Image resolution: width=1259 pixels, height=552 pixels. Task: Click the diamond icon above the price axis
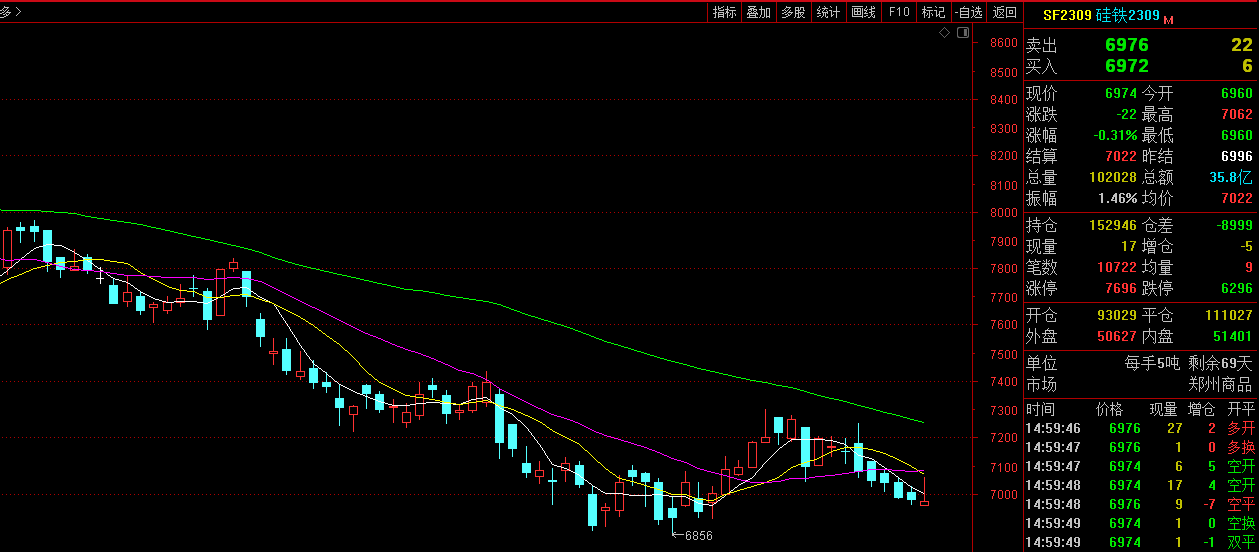pyautogui.click(x=945, y=33)
